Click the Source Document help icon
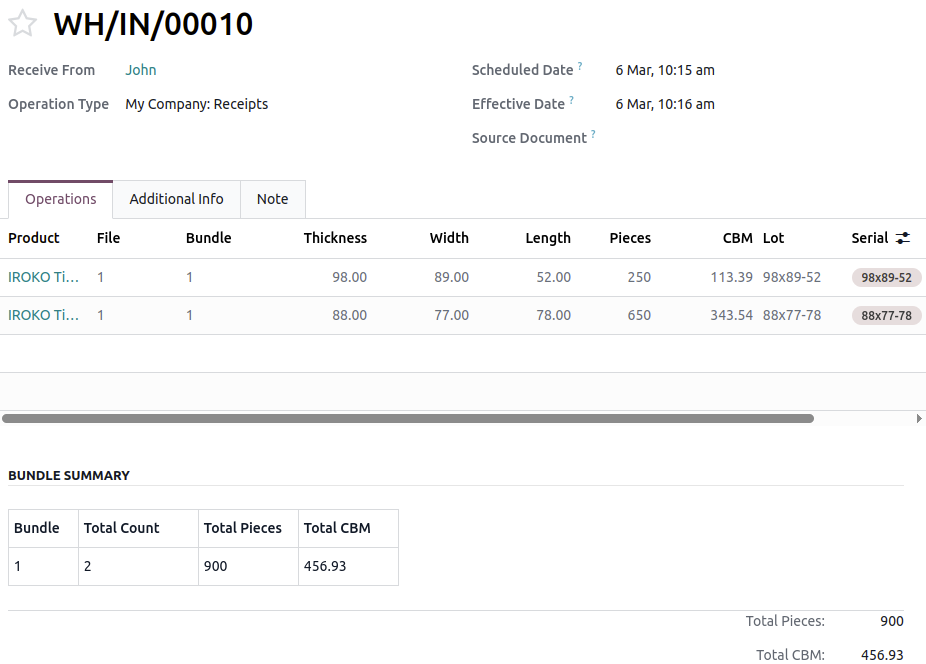The width and height of the screenshot is (926, 664). point(594,131)
